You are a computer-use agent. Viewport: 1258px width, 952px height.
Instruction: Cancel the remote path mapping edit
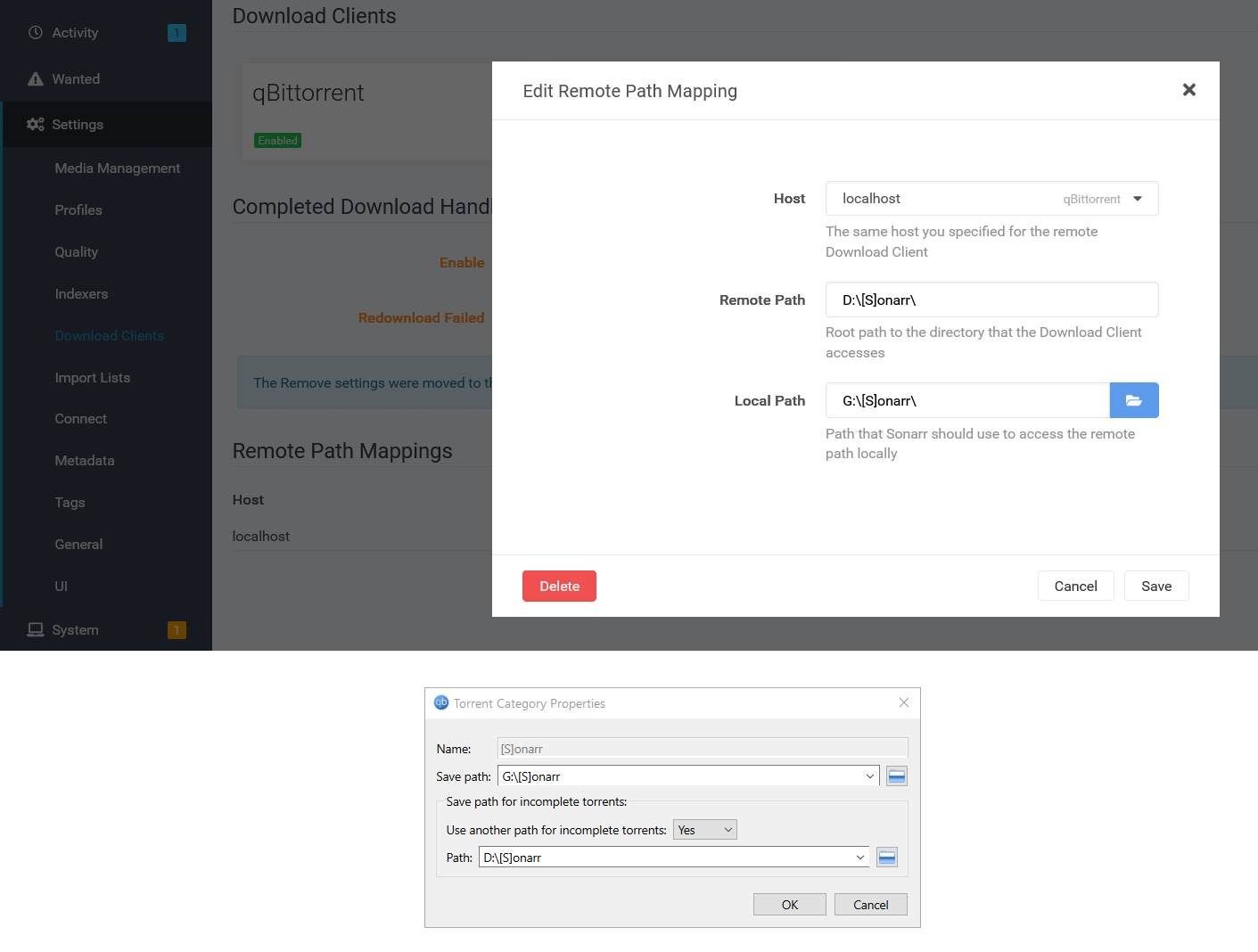click(x=1075, y=587)
